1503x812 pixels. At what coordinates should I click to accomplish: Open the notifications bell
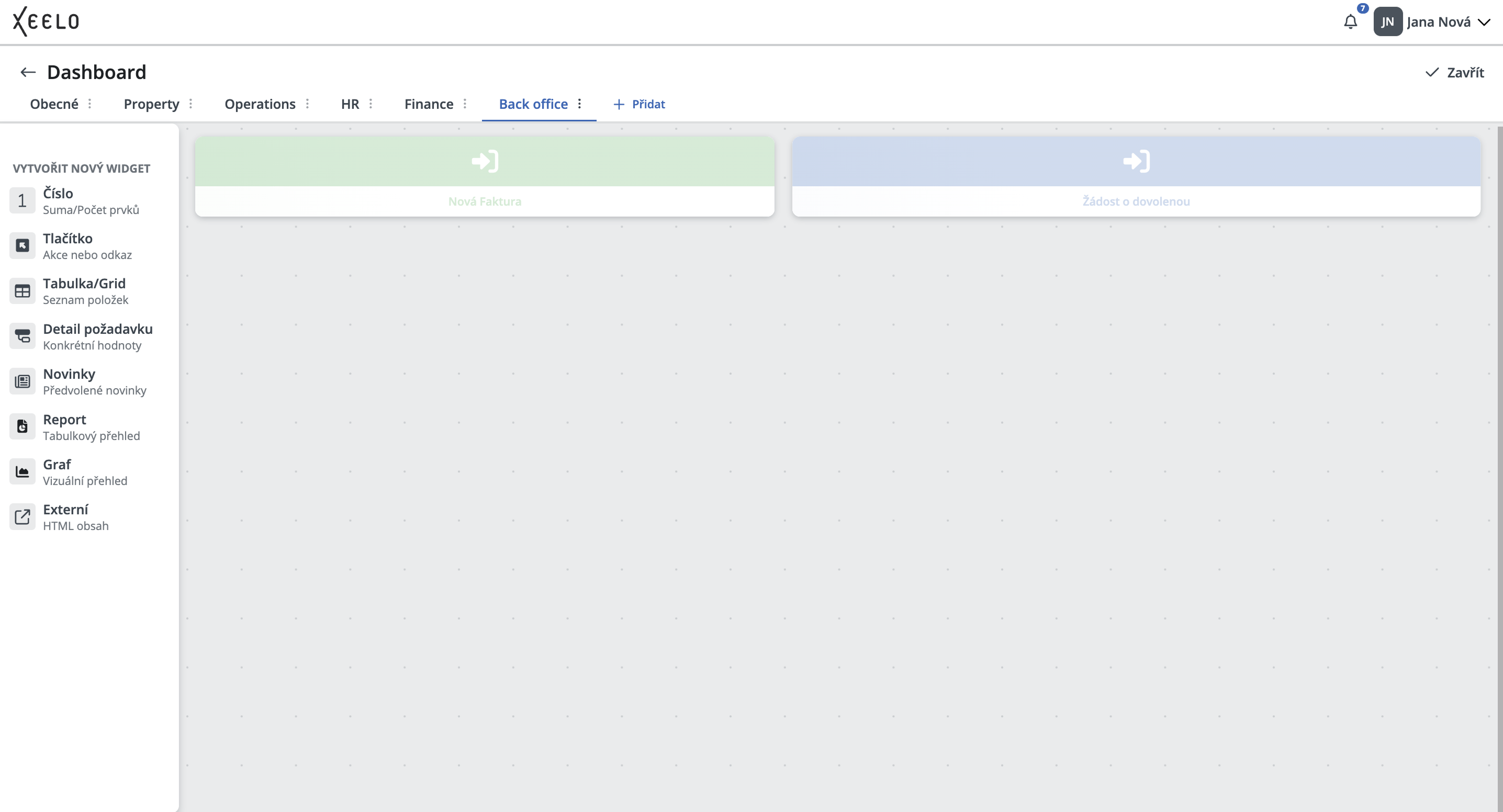point(1350,22)
